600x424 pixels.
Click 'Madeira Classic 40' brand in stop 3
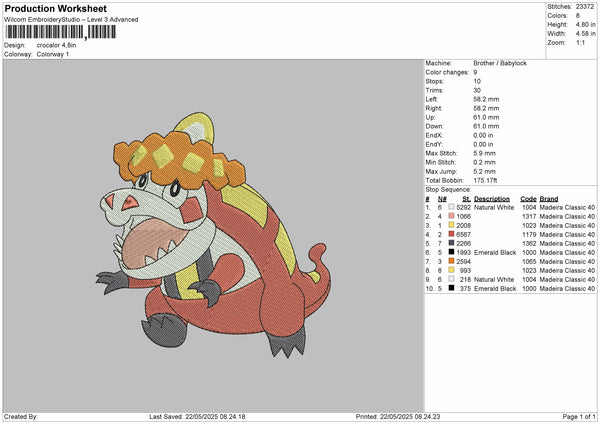[x=567, y=225]
